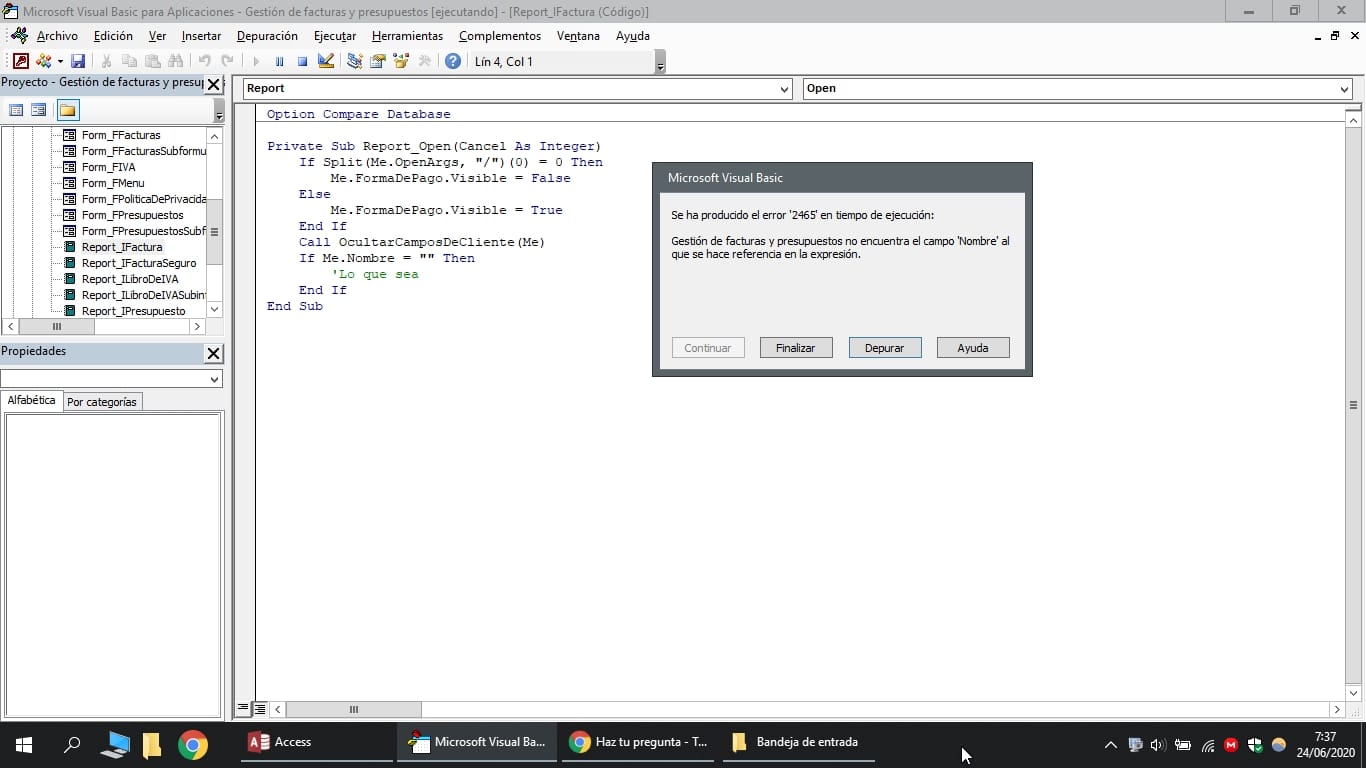Open Properties Window from the toolbar icon

pyautogui.click(x=378, y=61)
